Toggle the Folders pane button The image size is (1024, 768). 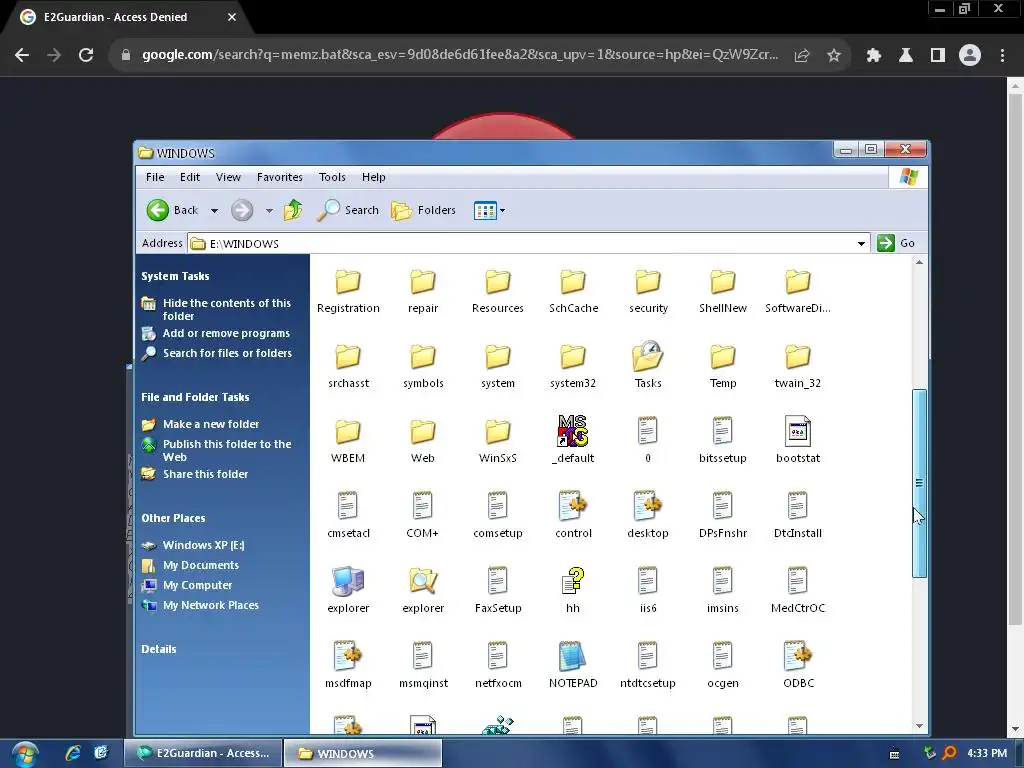423,210
